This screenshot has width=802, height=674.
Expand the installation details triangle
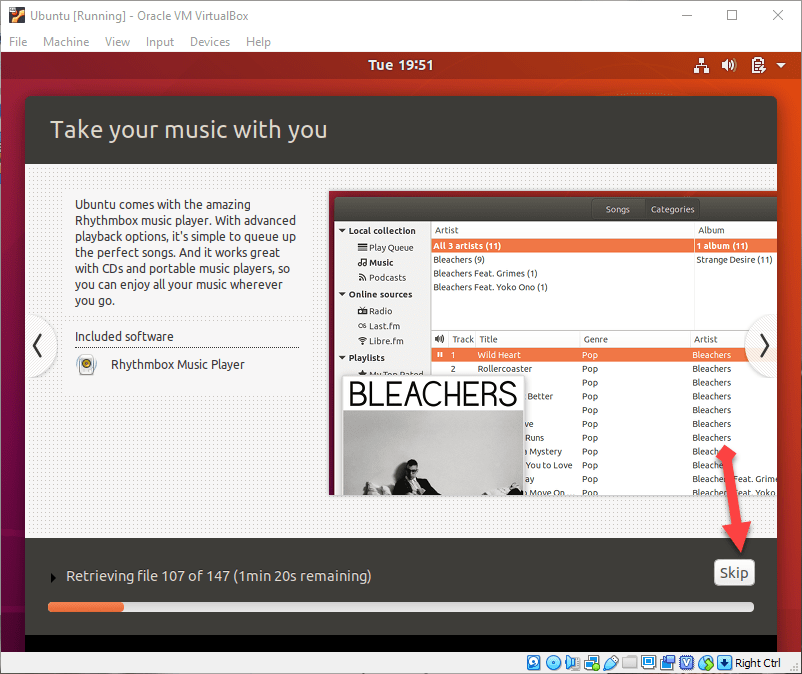53,577
